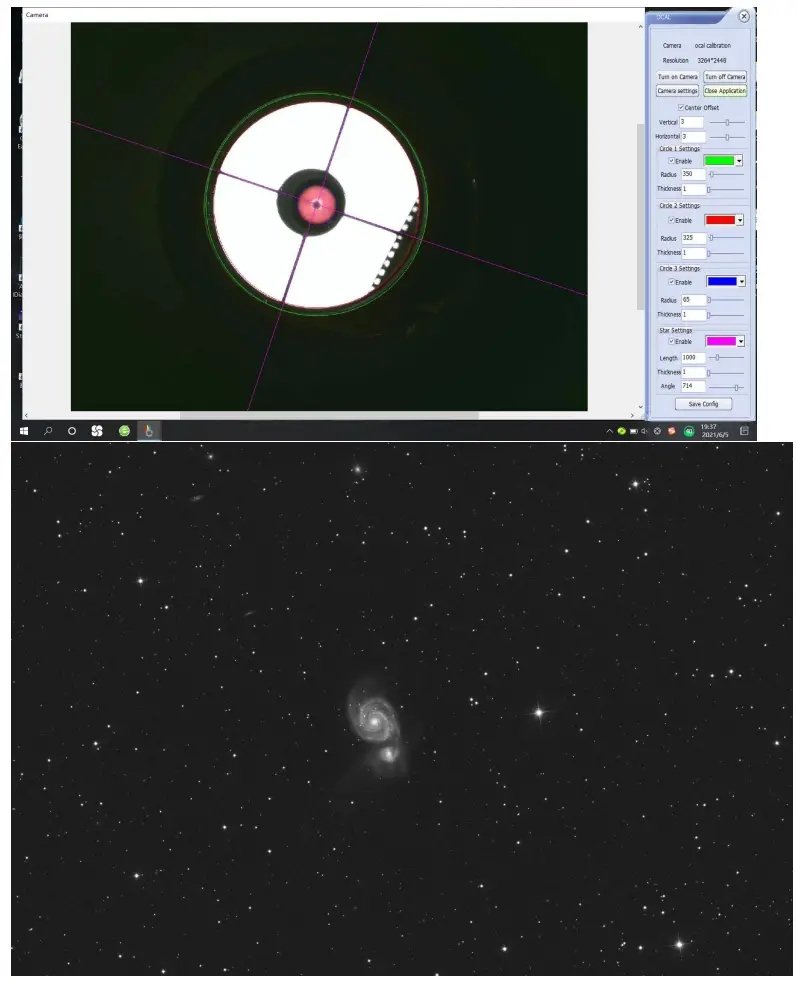797x984 pixels.
Task: Click the red Circle 2 color swatch
Action: point(720,220)
